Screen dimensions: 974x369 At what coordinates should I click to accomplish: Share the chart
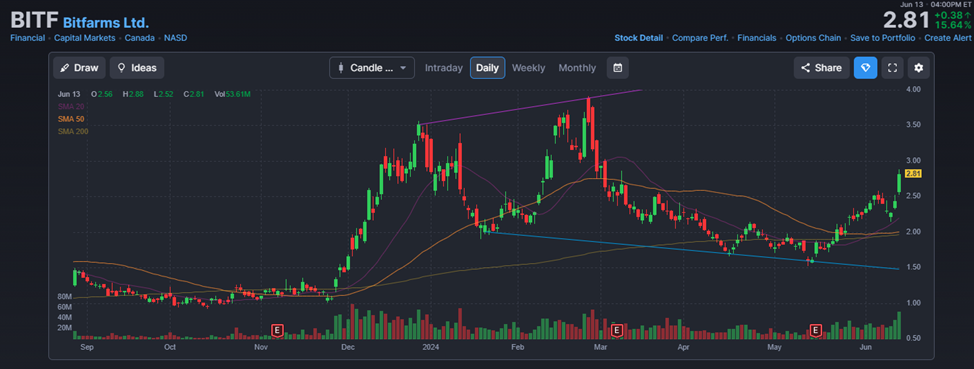coord(821,68)
